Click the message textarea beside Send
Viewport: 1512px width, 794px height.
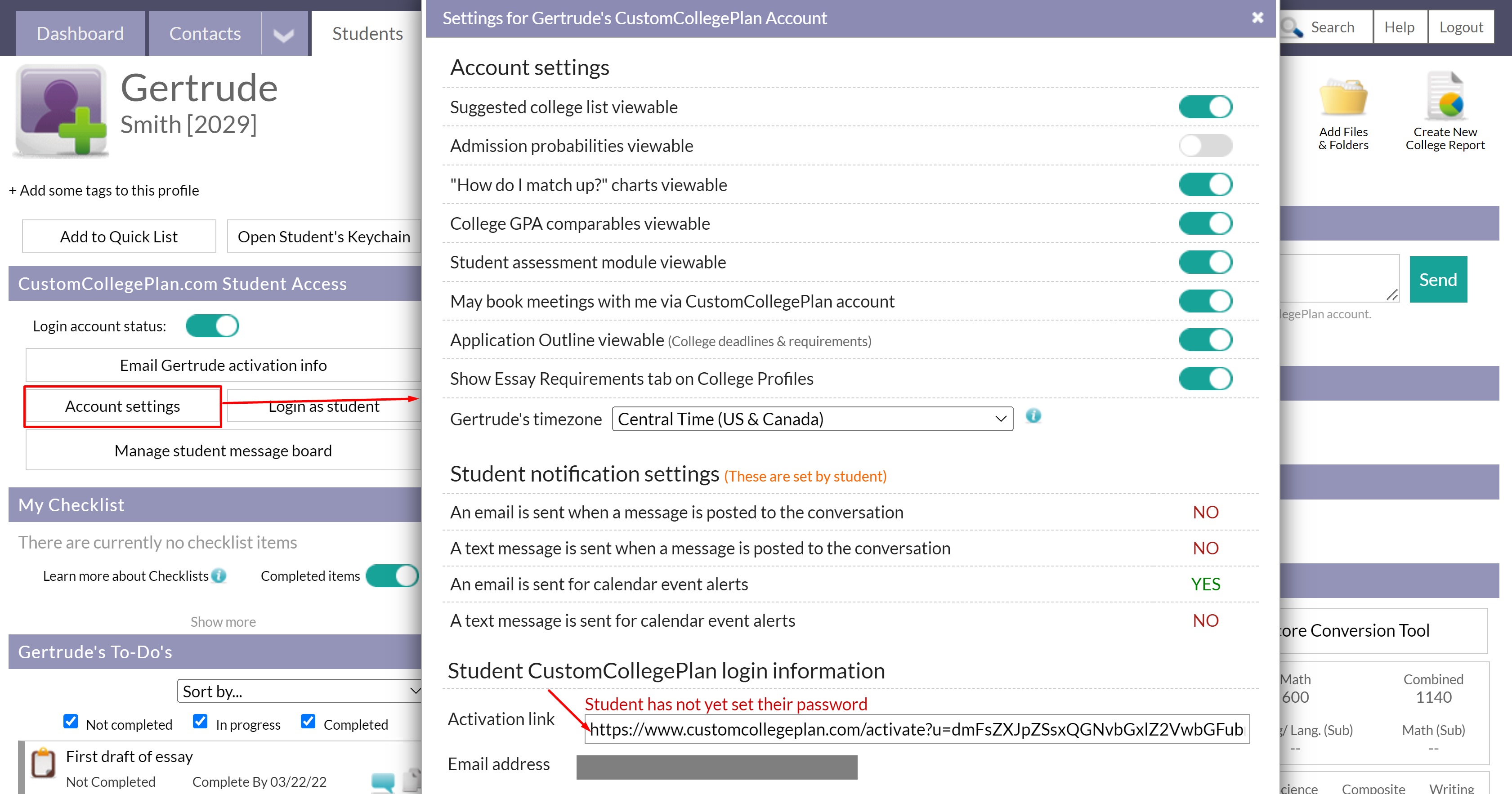click(1340, 278)
